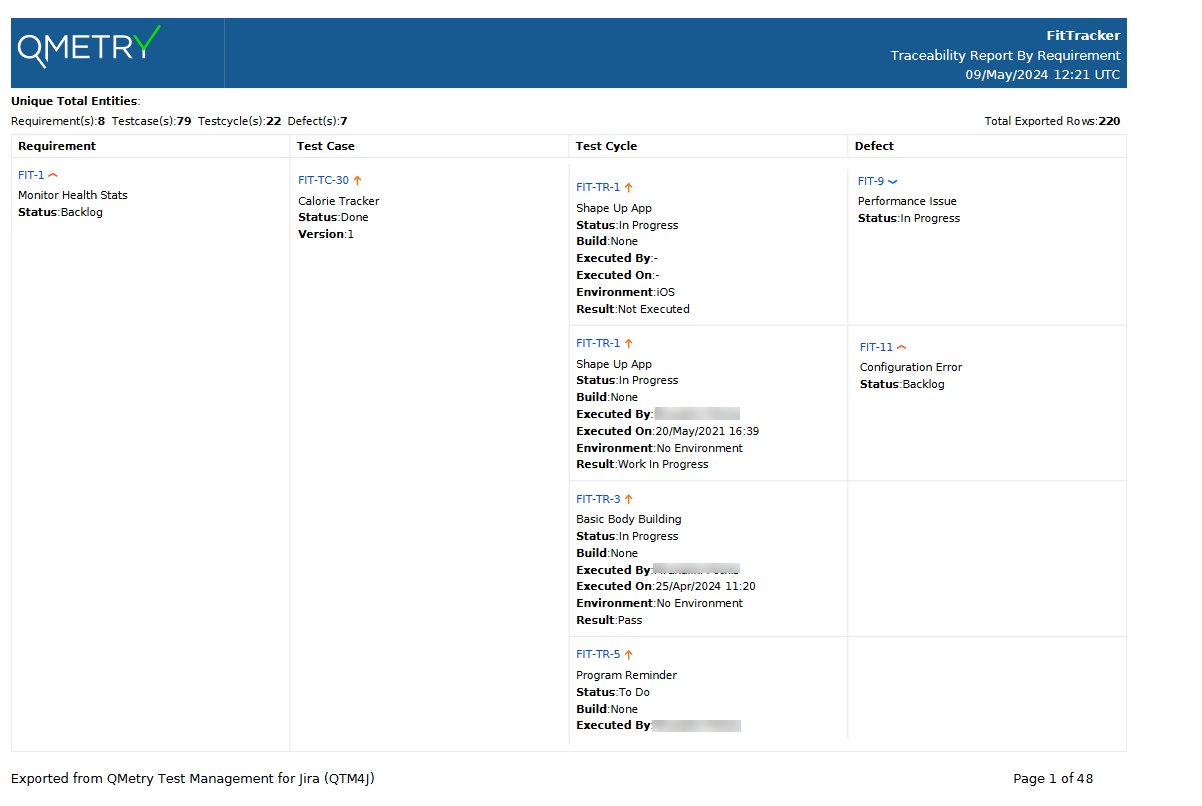Click the Defect column header
Image resolution: width=1202 pixels, height=806 pixels.
tap(874, 146)
